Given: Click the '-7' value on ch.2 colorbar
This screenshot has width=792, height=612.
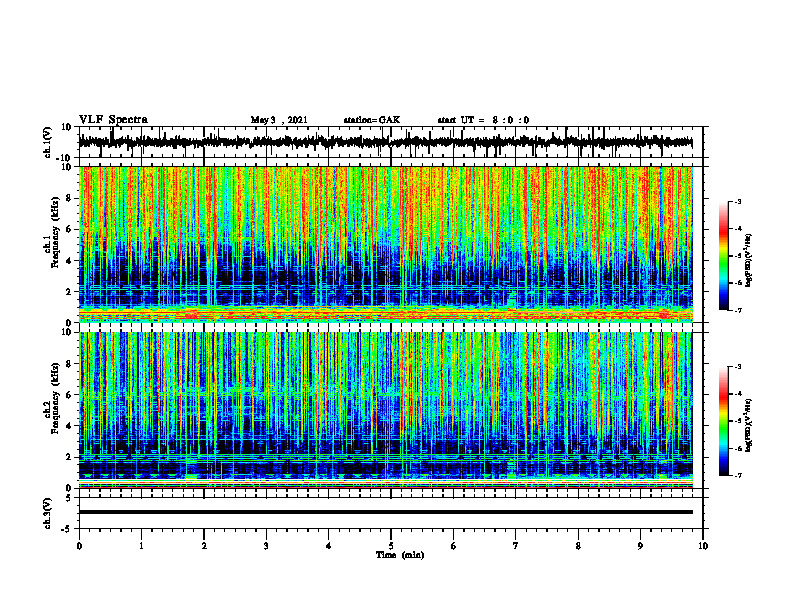Looking at the screenshot, I should (x=736, y=476).
